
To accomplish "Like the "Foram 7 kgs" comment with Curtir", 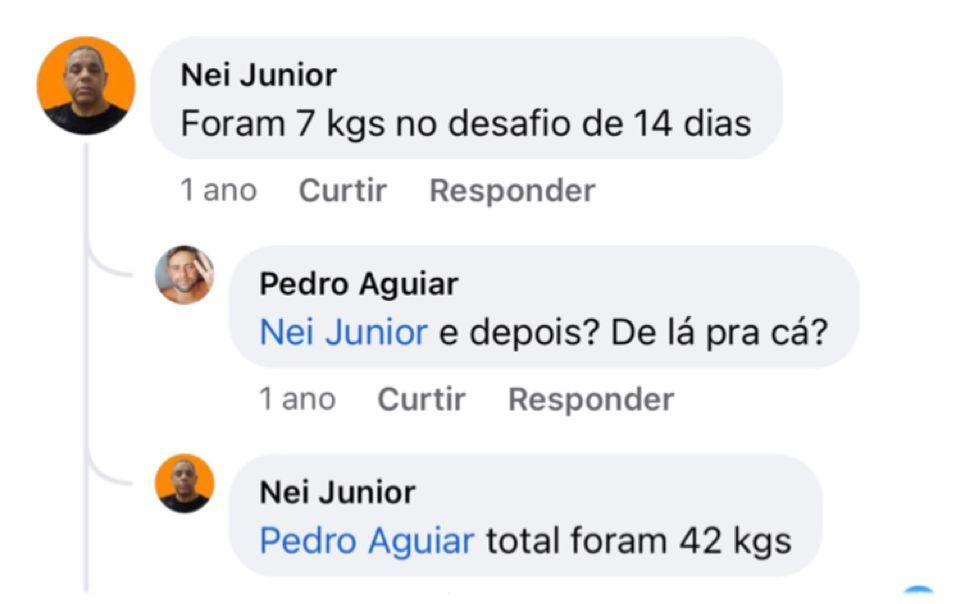I will click(343, 190).
